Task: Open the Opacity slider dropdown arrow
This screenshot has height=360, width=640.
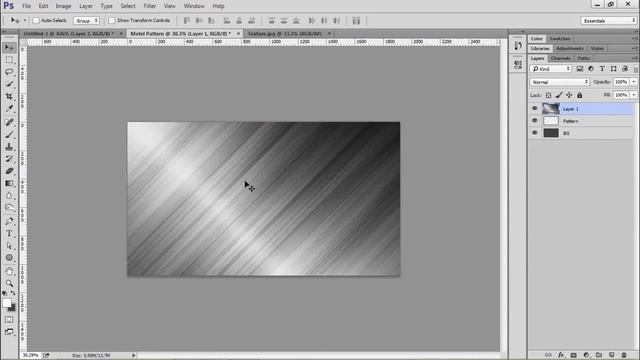Action: [634, 82]
